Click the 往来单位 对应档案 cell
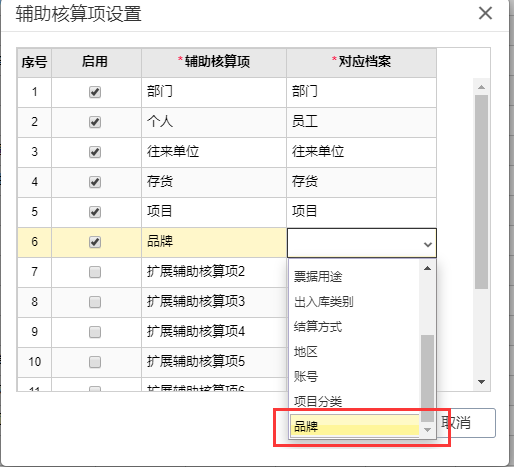 click(x=361, y=152)
